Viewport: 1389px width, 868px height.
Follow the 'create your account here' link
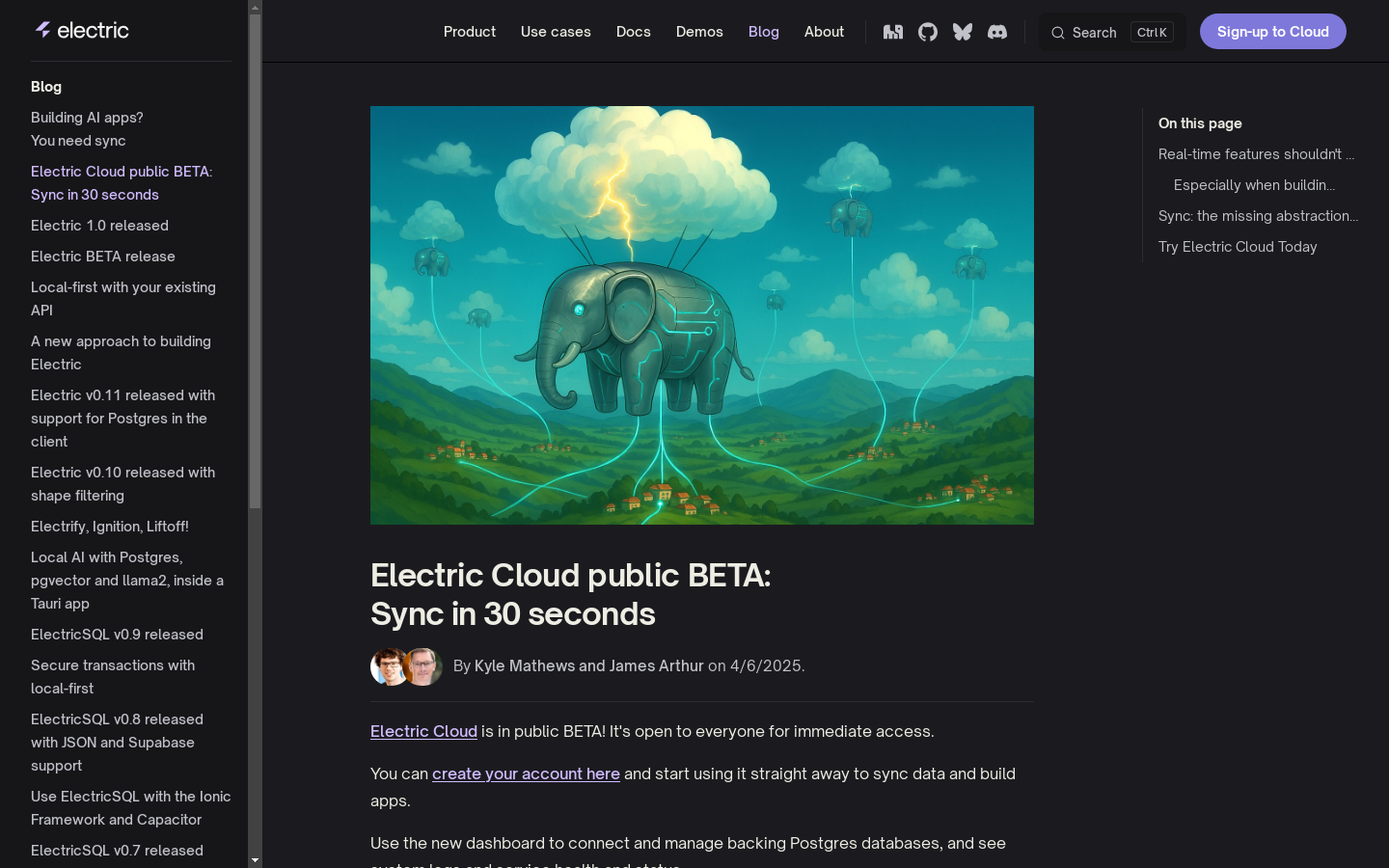[526, 773]
